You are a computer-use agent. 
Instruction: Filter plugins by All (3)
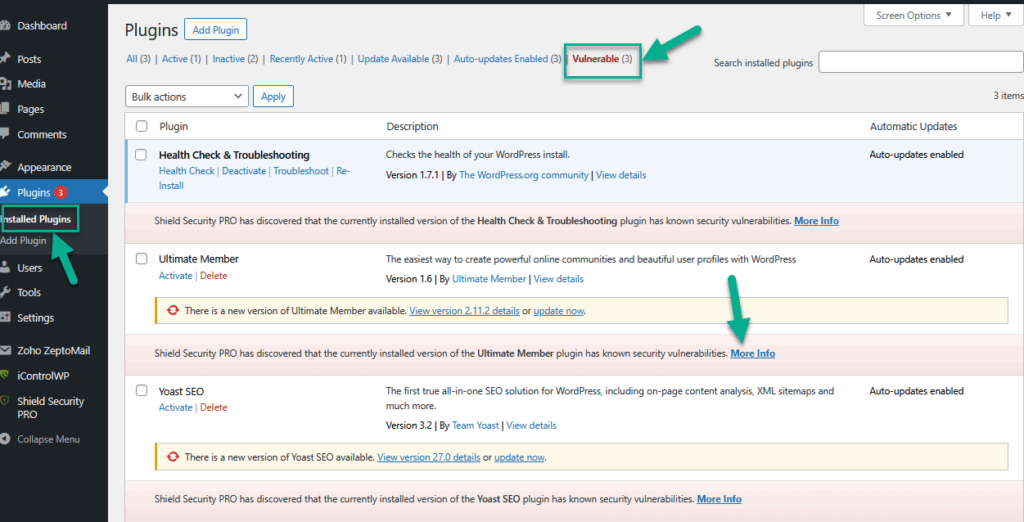tap(138, 59)
